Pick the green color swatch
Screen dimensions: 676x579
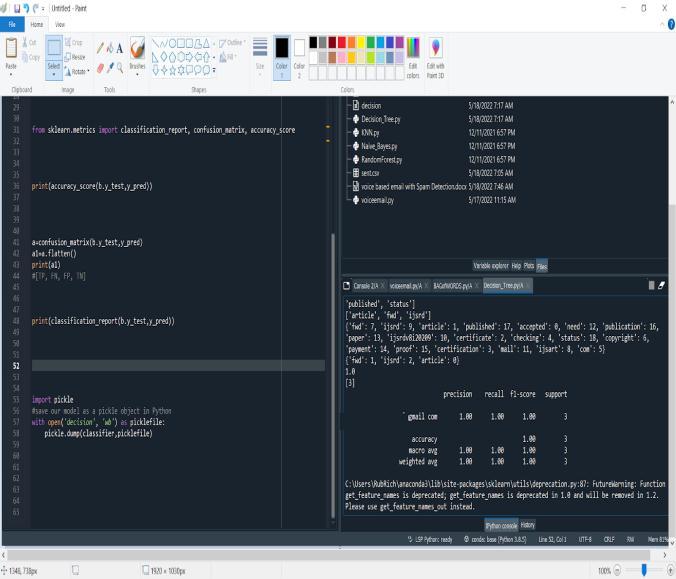[370, 42]
